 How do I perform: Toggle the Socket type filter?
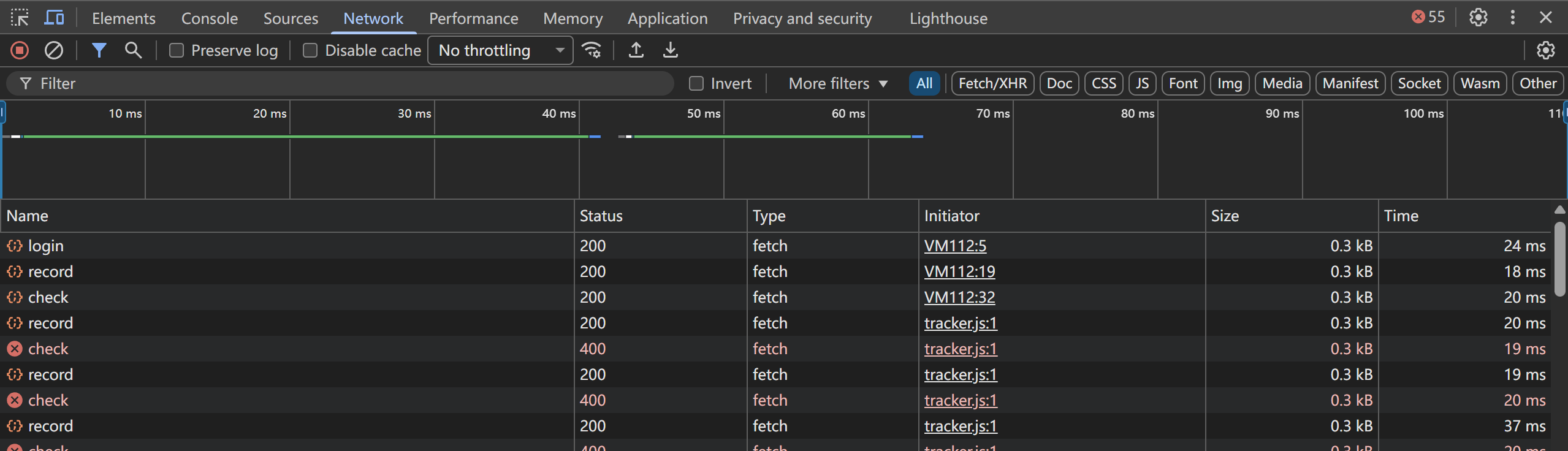point(1419,83)
